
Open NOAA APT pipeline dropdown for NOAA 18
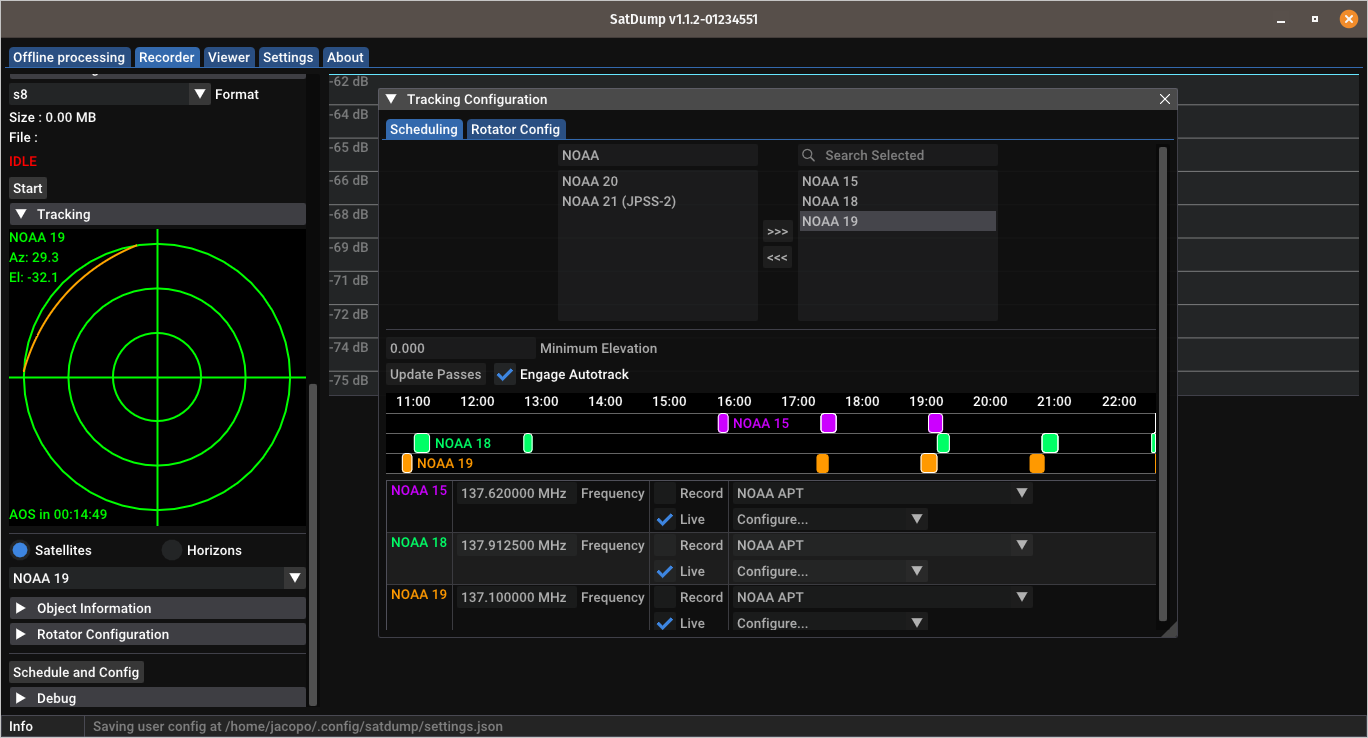[882, 545]
